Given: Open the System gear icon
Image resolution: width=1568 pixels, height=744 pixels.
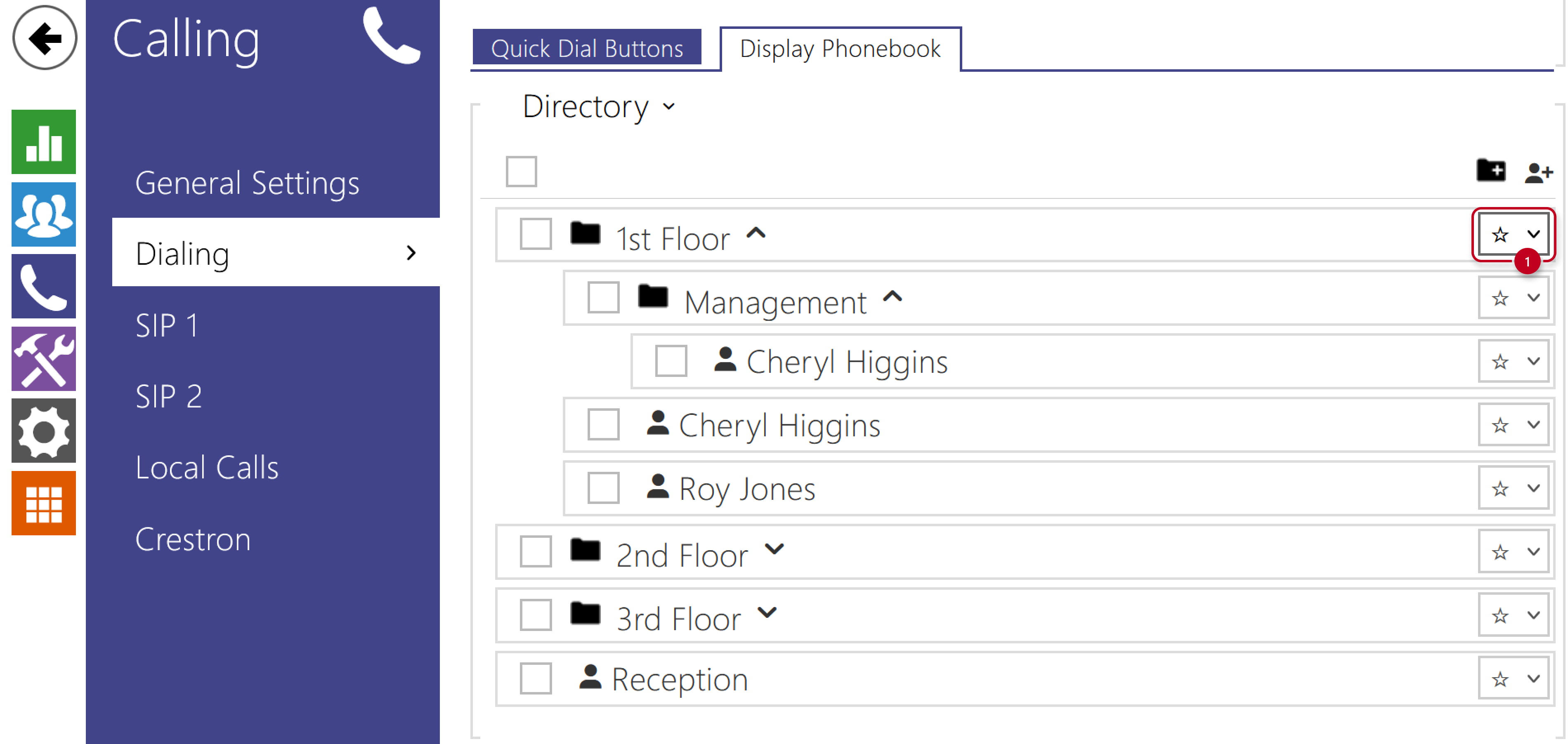Looking at the screenshot, I should coord(44,431).
